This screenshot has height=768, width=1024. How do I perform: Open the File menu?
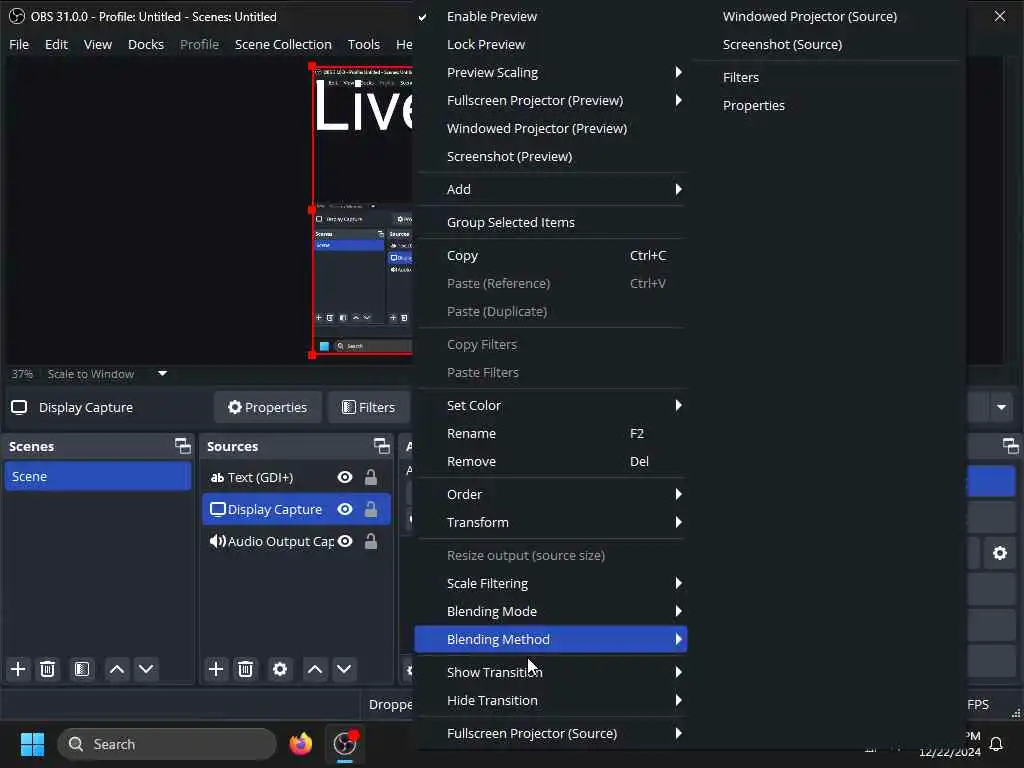tap(19, 44)
